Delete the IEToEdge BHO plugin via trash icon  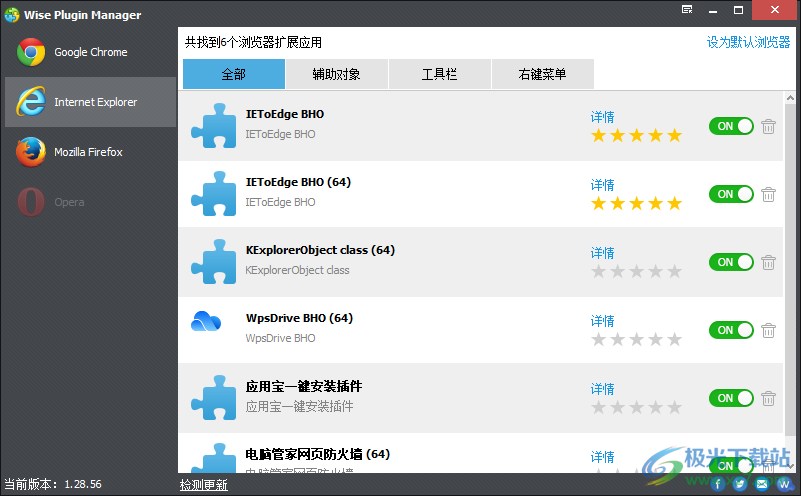point(768,126)
